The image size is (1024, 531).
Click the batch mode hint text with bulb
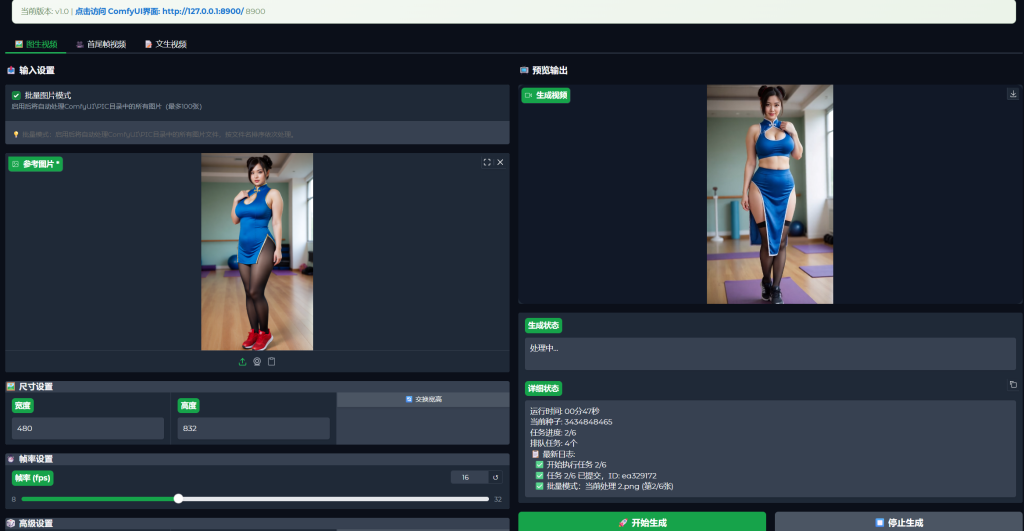coord(154,135)
